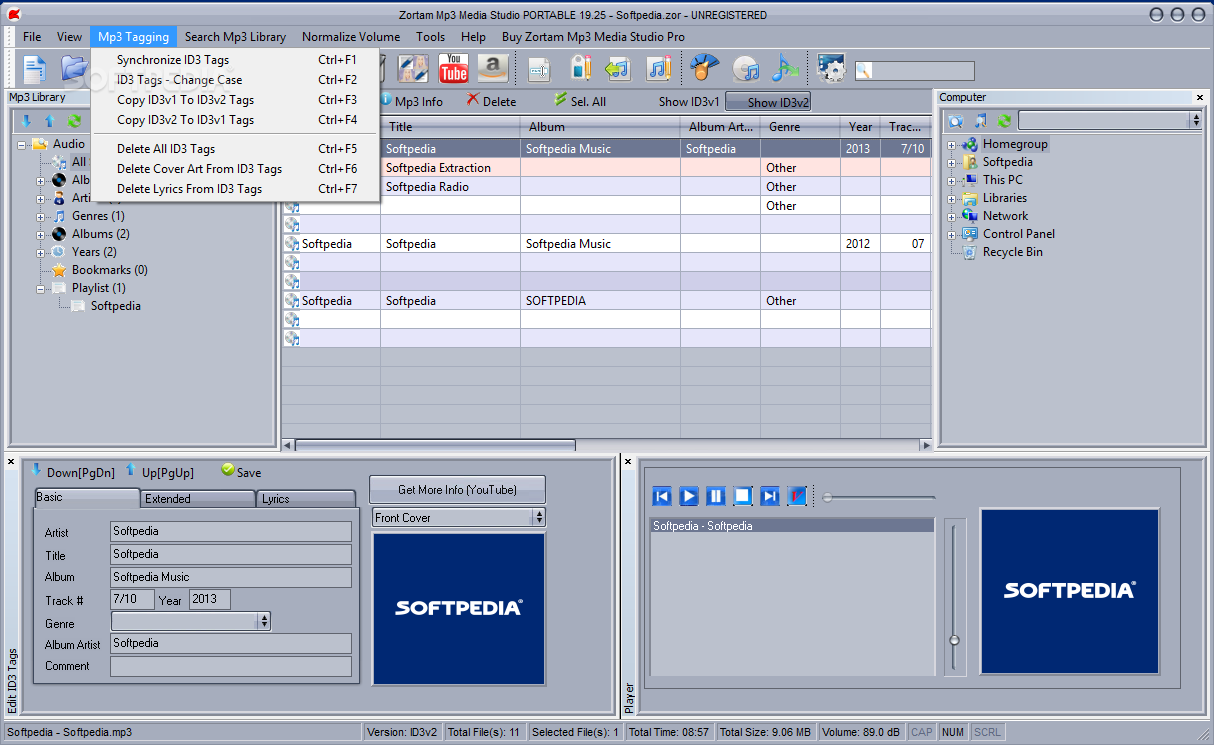This screenshot has height=745, width=1214.
Task: Click the Down[PgDn] button
Action: [73, 472]
